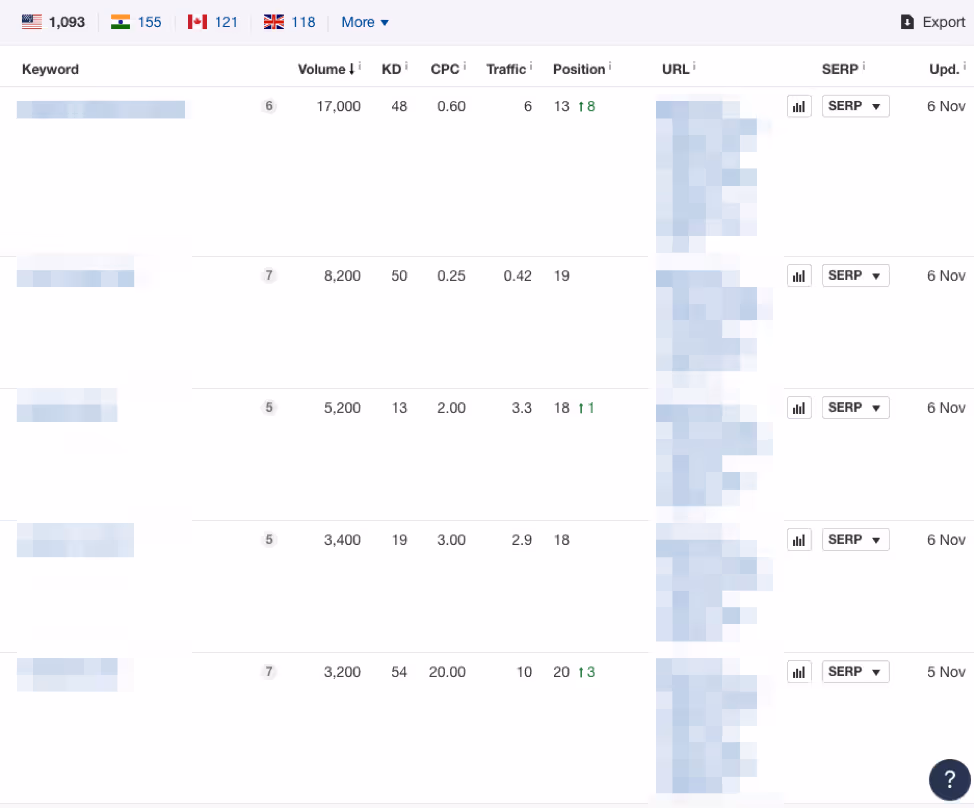Click volume value 8,200
The height and width of the screenshot is (808, 974).
click(342, 276)
